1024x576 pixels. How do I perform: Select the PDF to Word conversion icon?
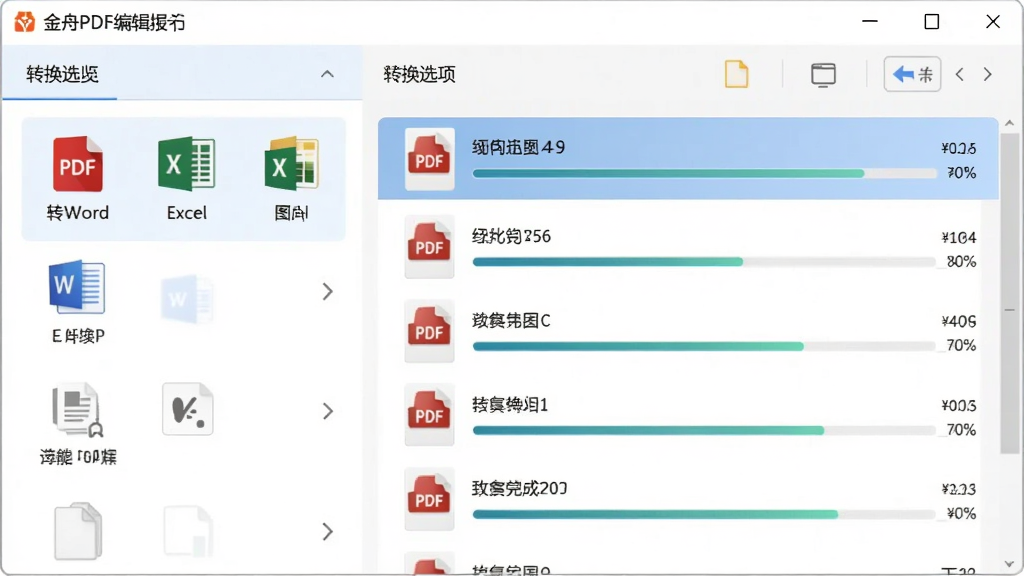78,164
